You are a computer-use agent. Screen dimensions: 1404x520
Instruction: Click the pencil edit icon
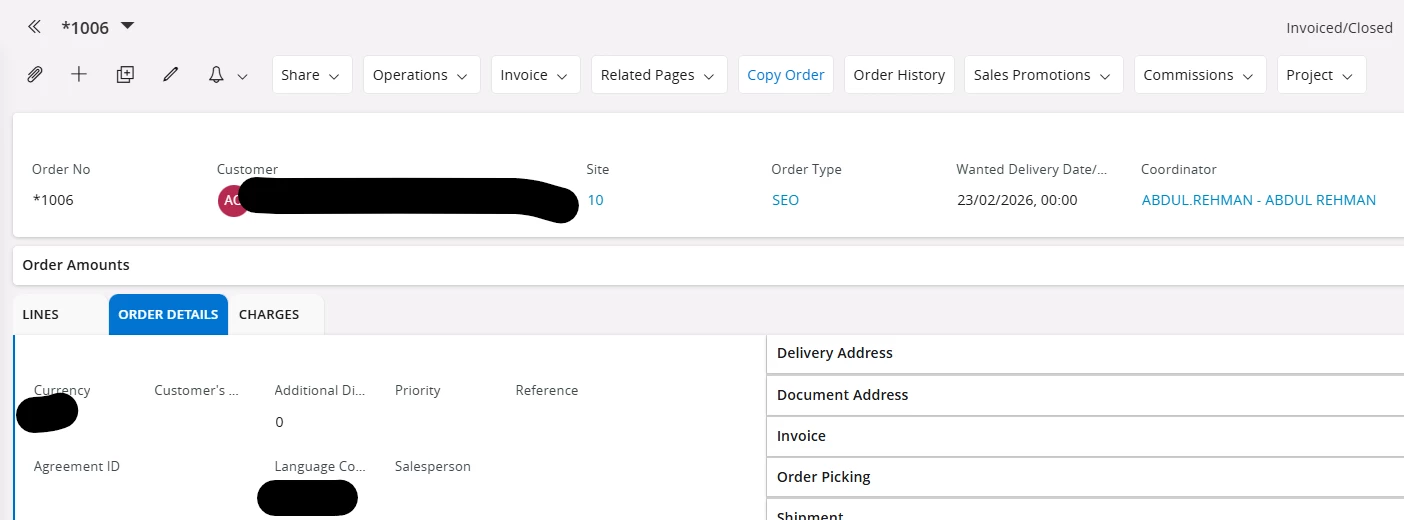(x=171, y=75)
